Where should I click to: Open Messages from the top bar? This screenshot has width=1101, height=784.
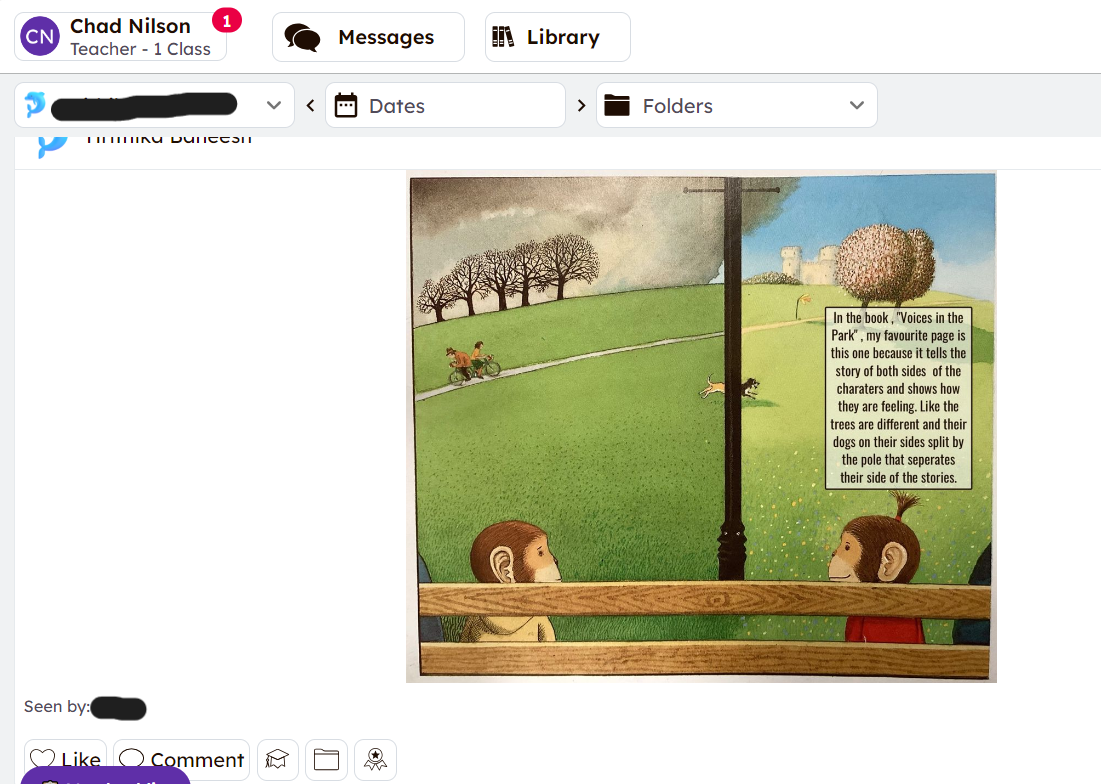[x=368, y=37]
